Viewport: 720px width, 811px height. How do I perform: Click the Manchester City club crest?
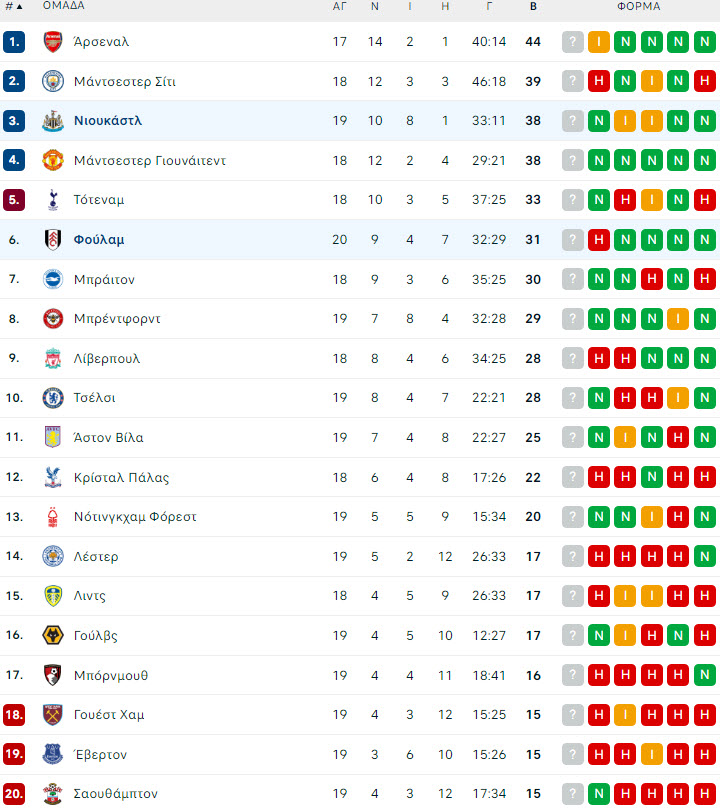pyautogui.click(x=53, y=81)
